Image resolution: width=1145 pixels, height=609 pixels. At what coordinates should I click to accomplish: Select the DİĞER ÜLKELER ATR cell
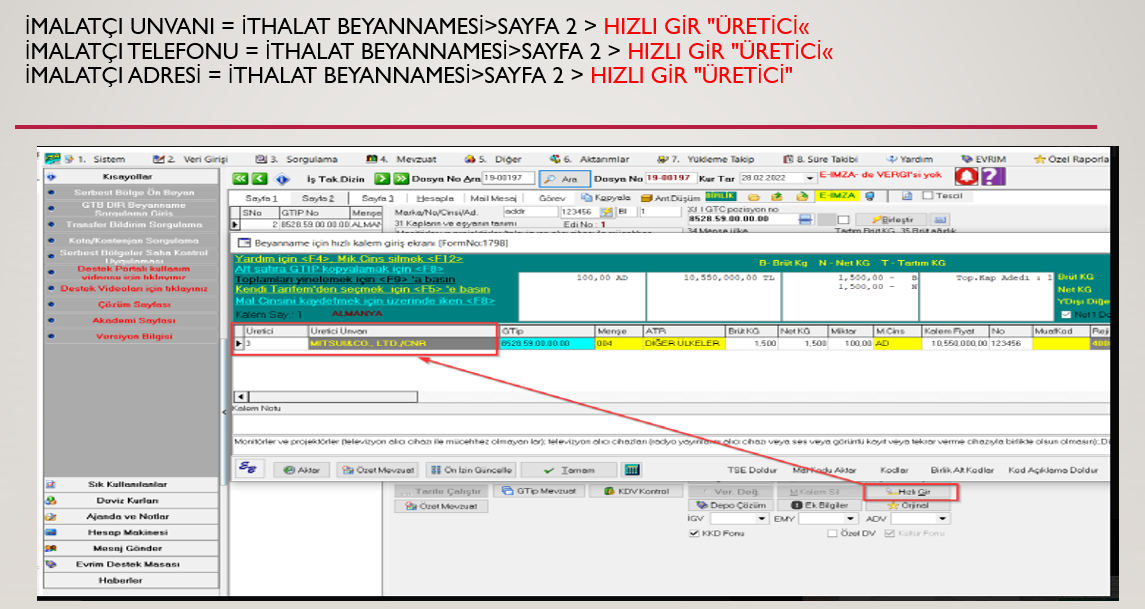tap(683, 343)
